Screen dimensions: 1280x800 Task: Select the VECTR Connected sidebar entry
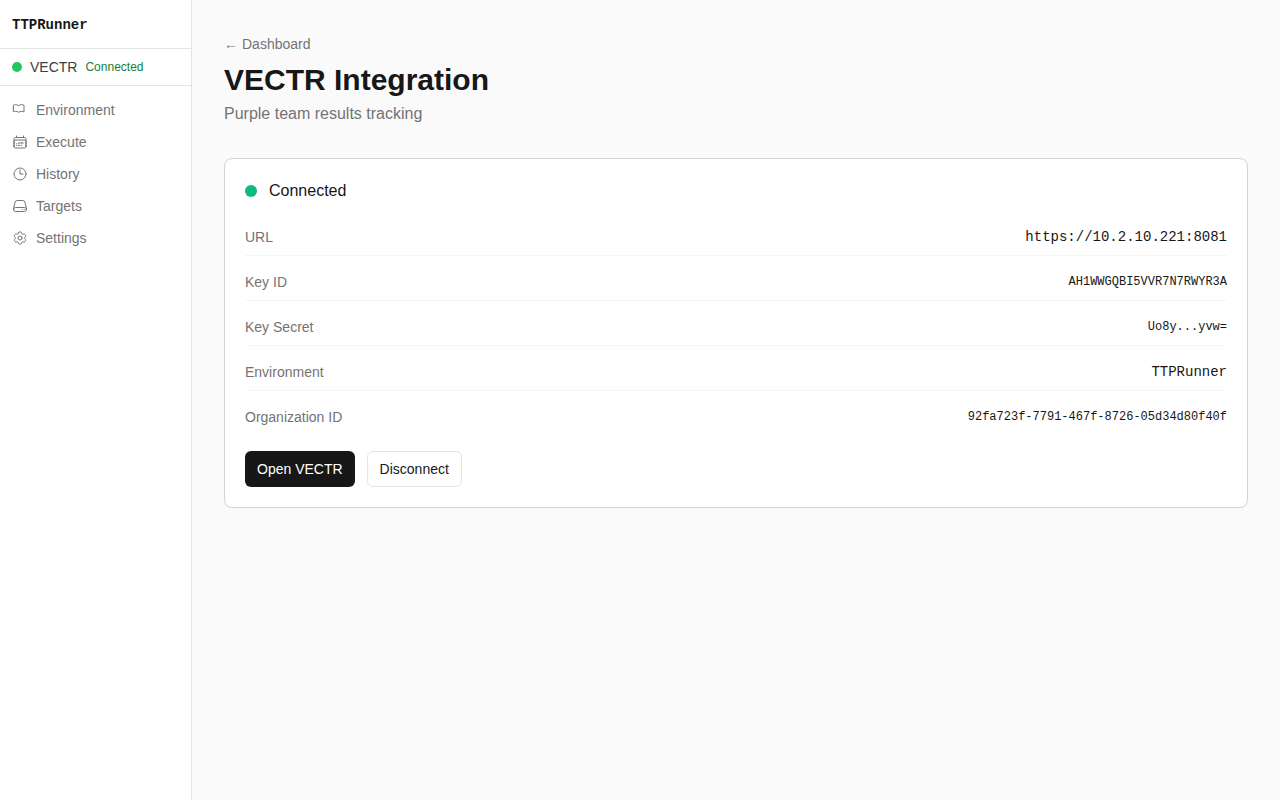[x=95, y=67]
